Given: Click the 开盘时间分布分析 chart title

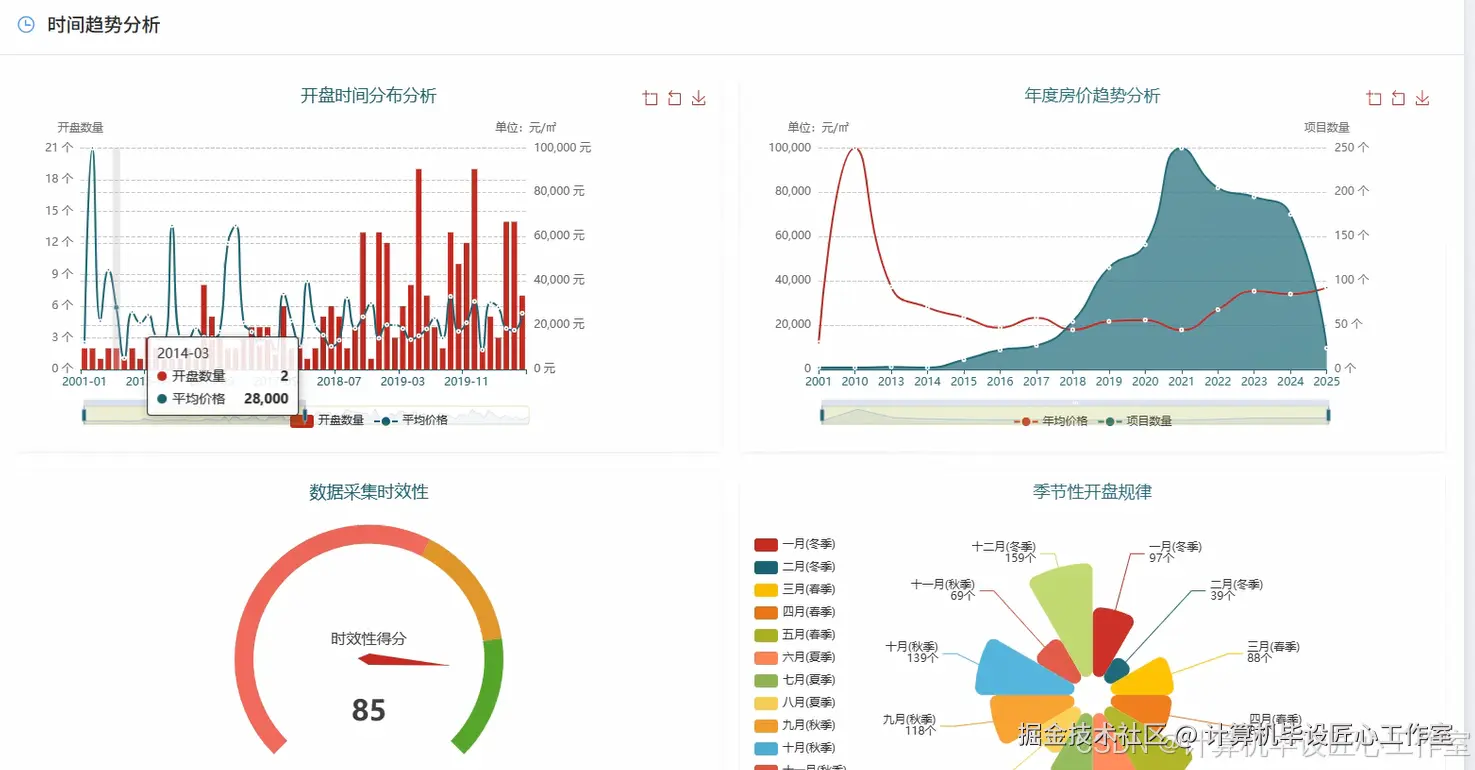Looking at the screenshot, I should [x=369, y=96].
